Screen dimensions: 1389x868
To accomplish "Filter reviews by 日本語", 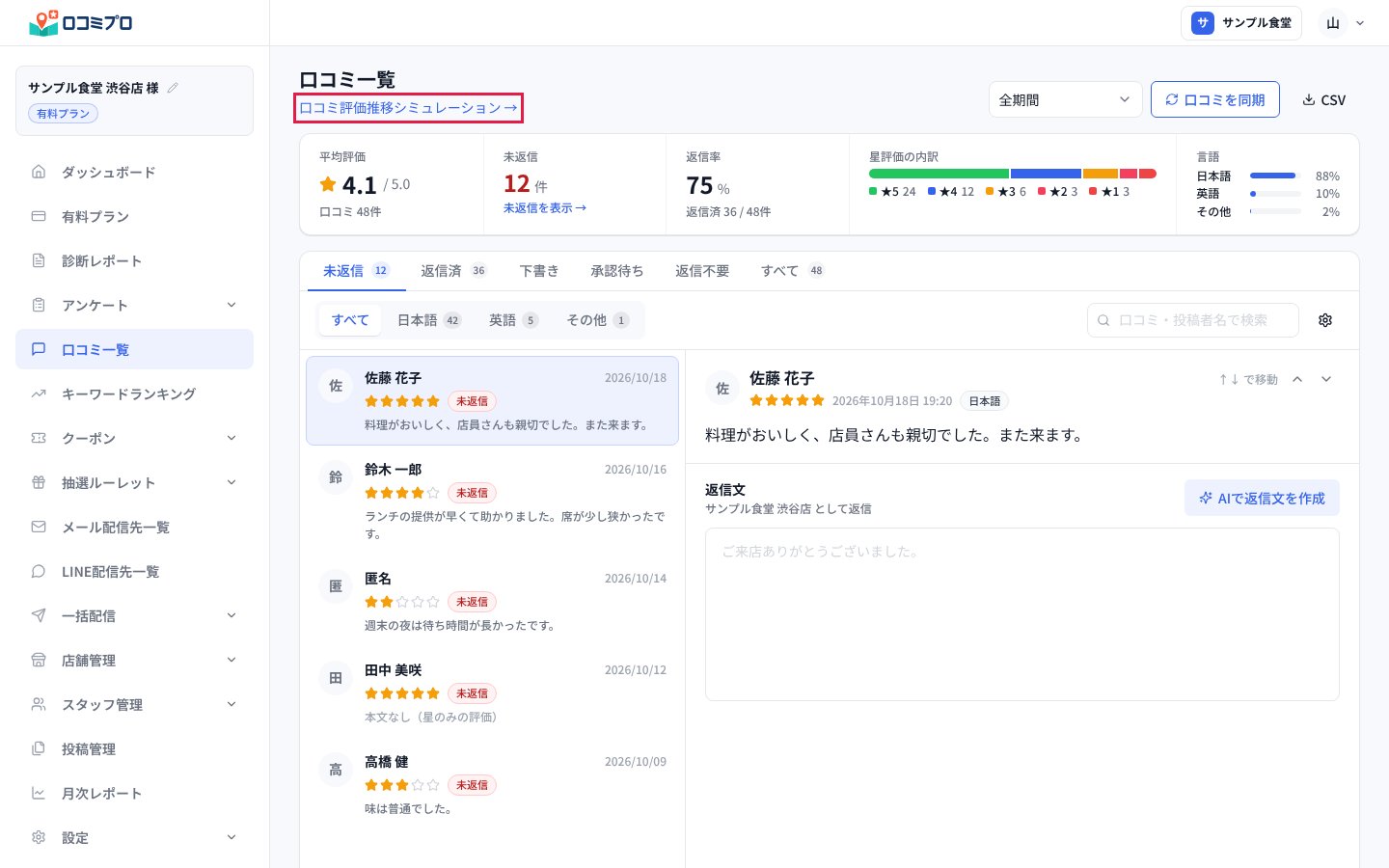I will point(429,320).
